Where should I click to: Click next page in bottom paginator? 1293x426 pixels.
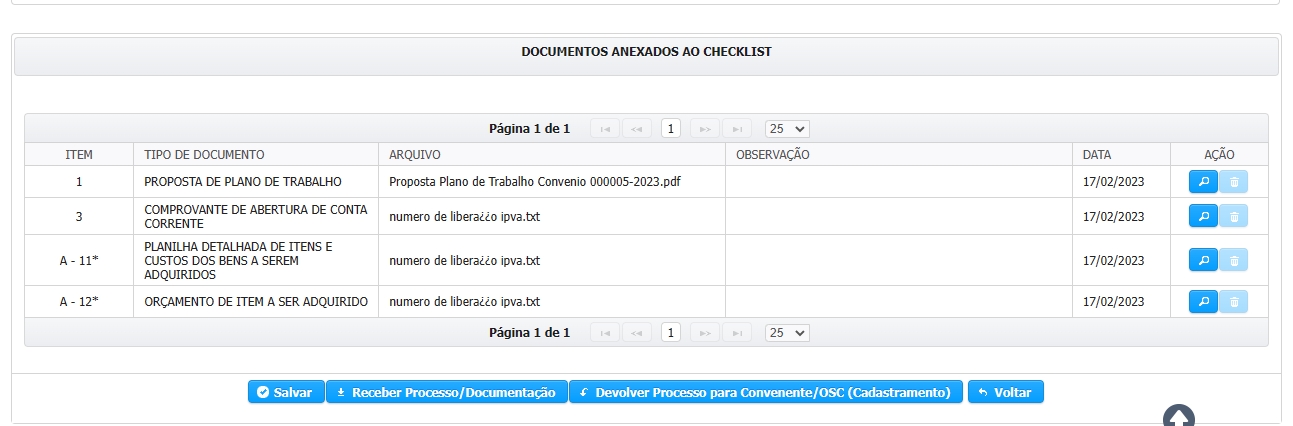coord(704,332)
